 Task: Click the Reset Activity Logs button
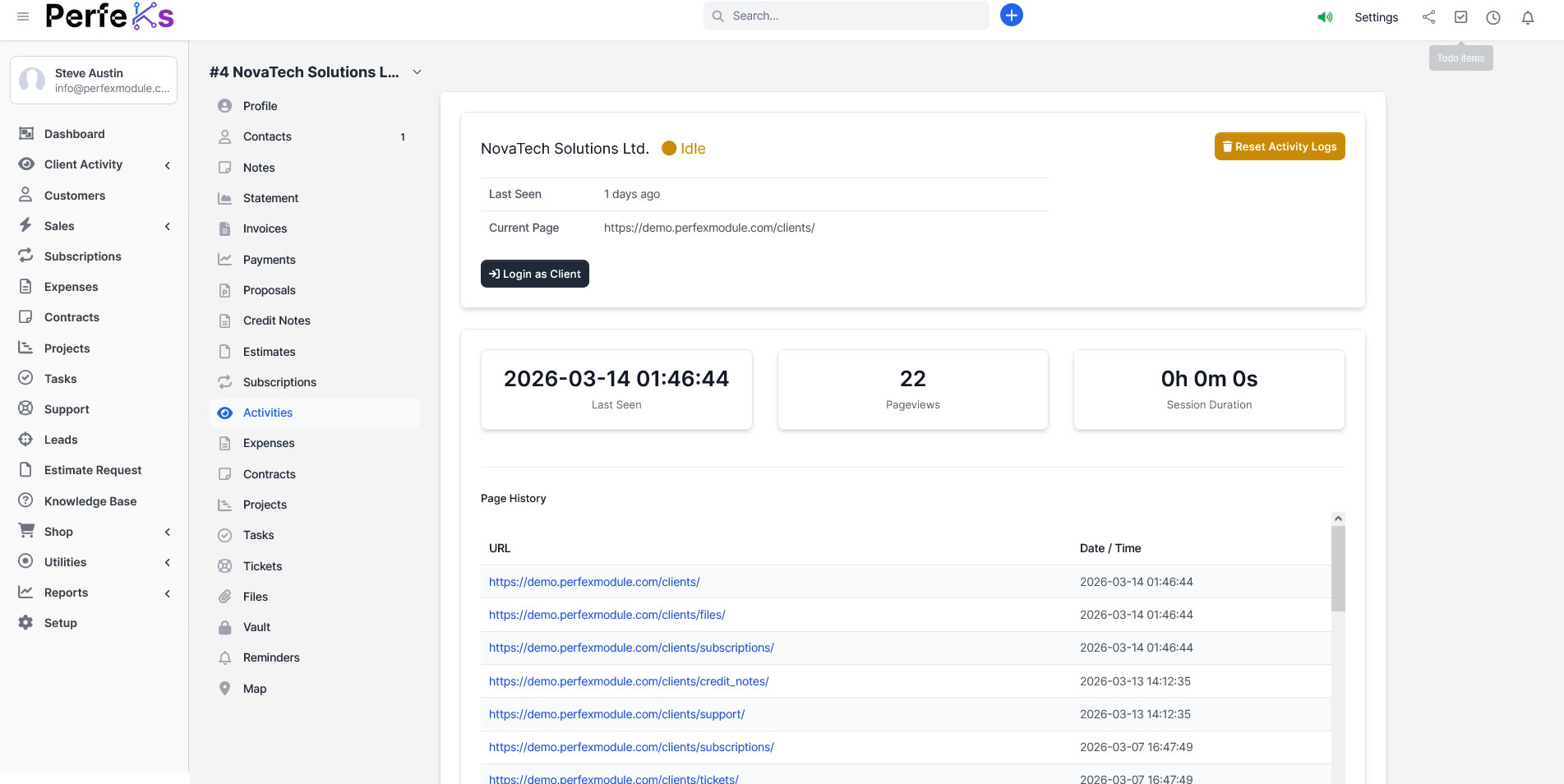point(1279,146)
